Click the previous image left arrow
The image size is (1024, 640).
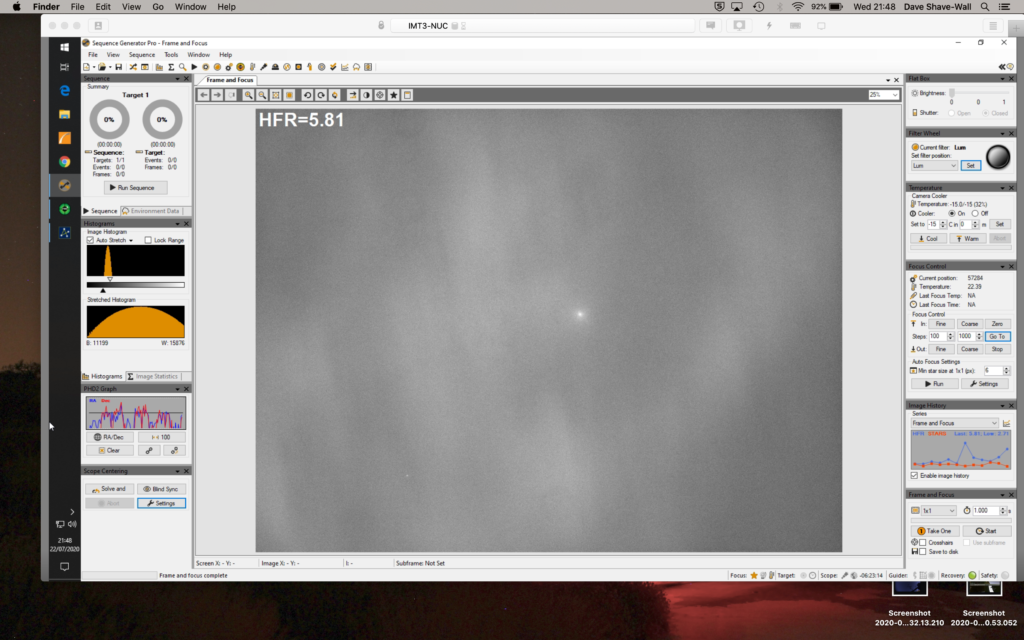pyautogui.click(x=204, y=95)
